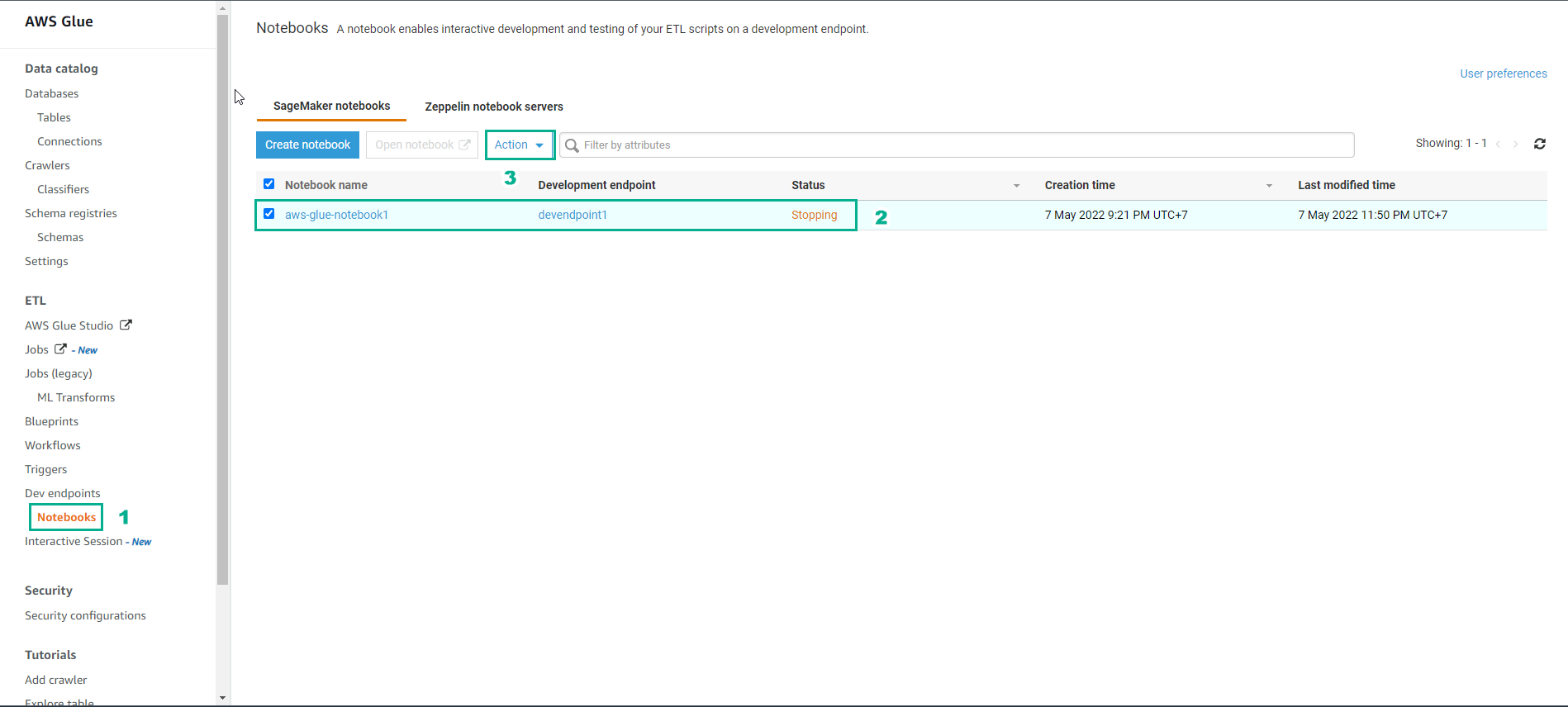Open Jobs (legacy) in the sidebar
The width and height of the screenshot is (1568, 707).
pos(59,373)
